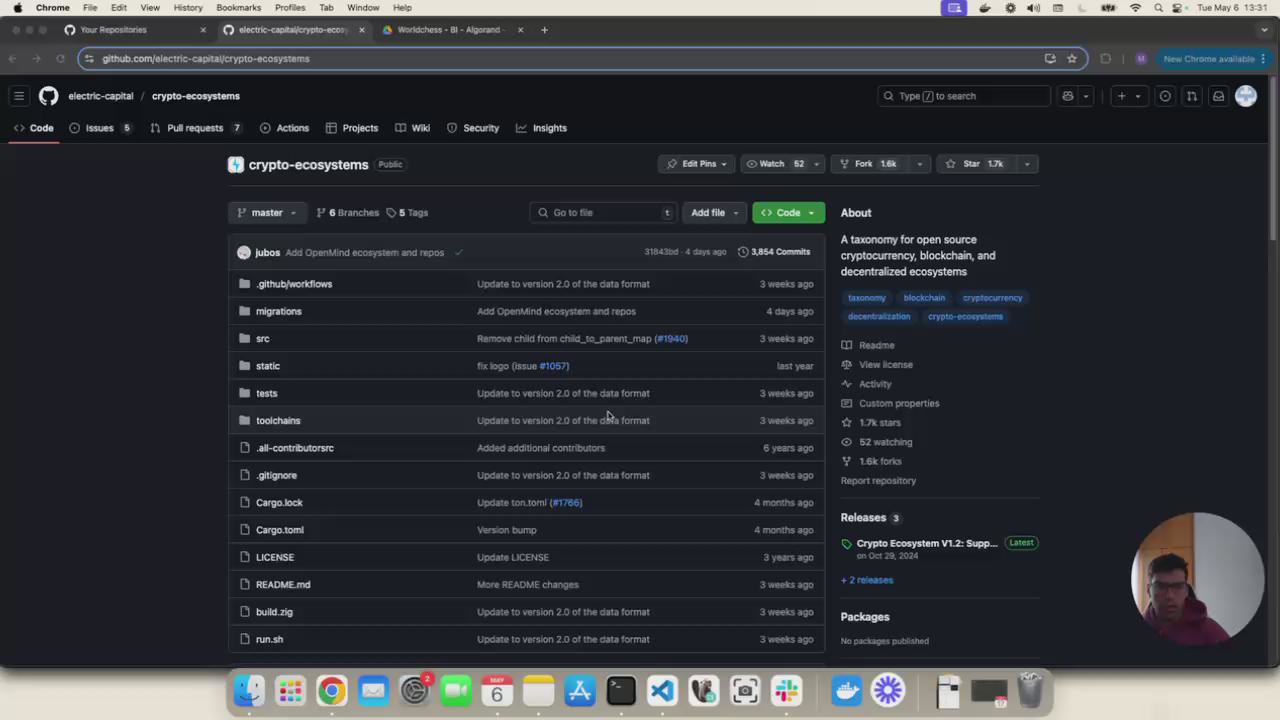Focus the Type / to search field

(964, 96)
